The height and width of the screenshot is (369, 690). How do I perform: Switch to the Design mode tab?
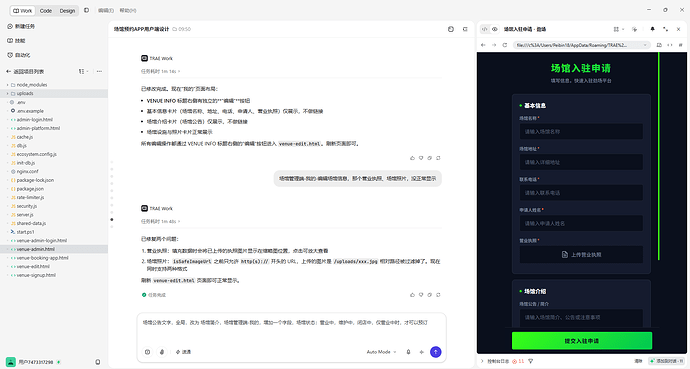67,11
